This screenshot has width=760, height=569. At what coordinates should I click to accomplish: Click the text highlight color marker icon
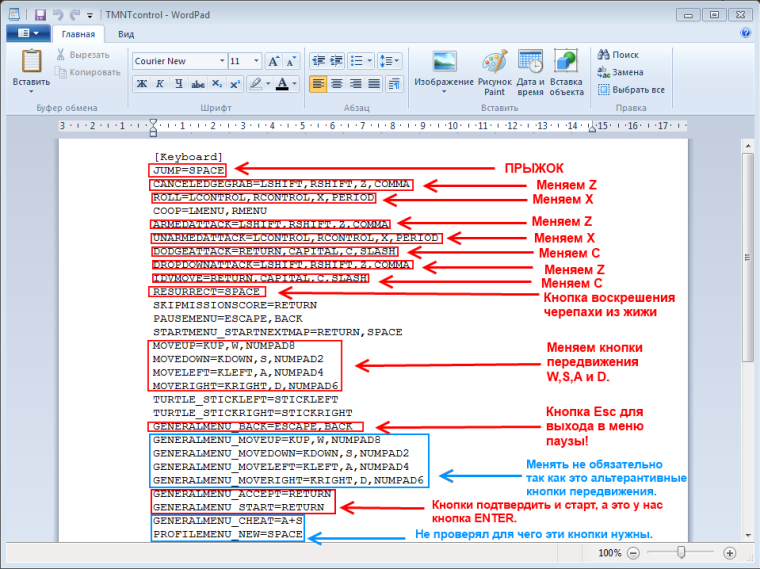coord(255,84)
